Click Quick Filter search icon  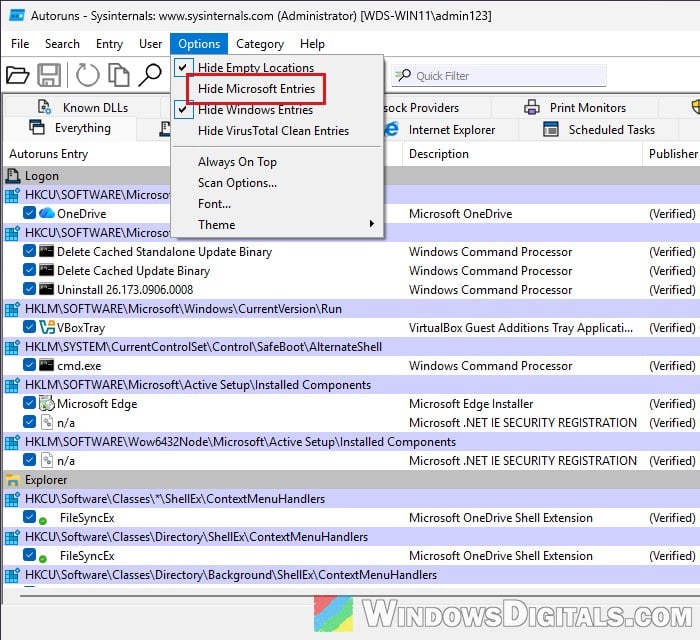[403, 75]
